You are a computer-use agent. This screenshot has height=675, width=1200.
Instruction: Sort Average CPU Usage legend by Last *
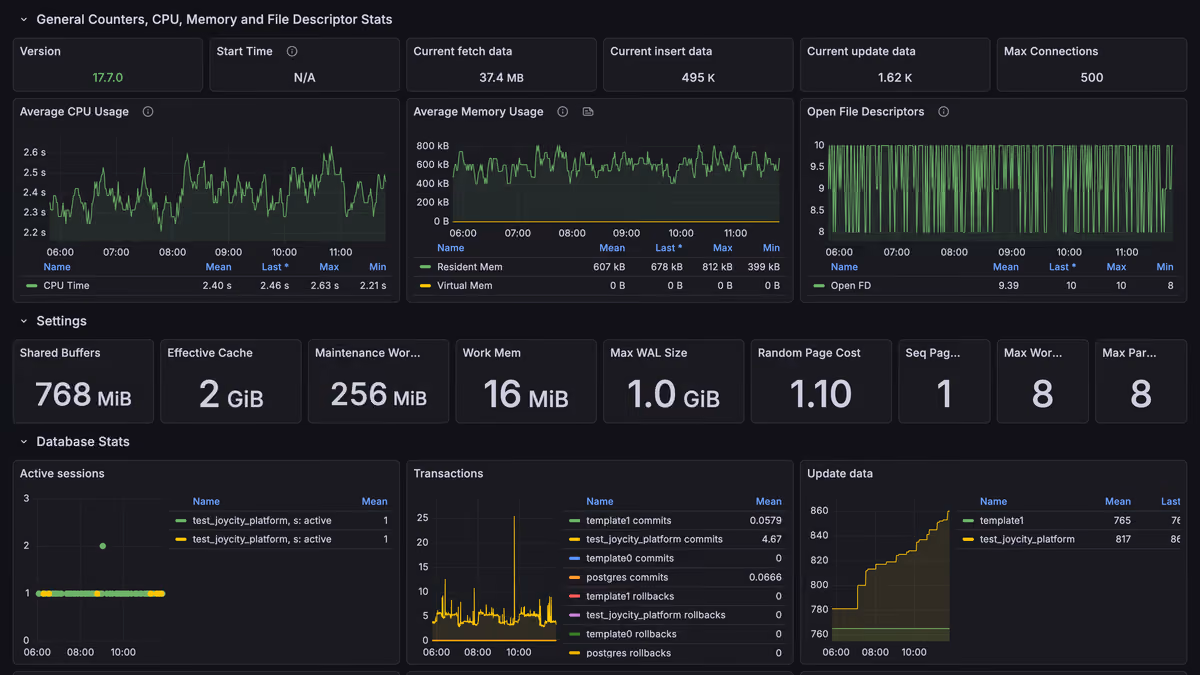coord(275,267)
